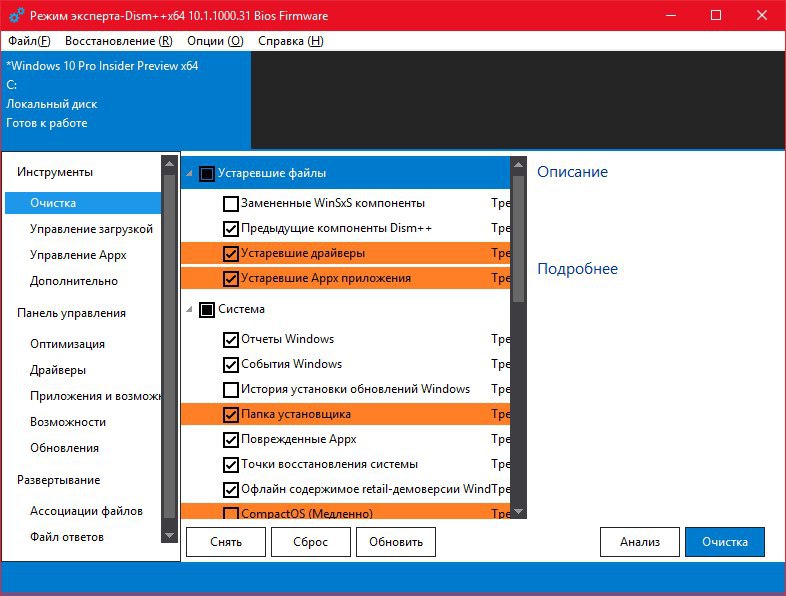The width and height of the screenshot is (786, 596).
Task: Click the cleanup list vertical scrollbar thumb
Action: pyautogui.click(x=518, y=238)
